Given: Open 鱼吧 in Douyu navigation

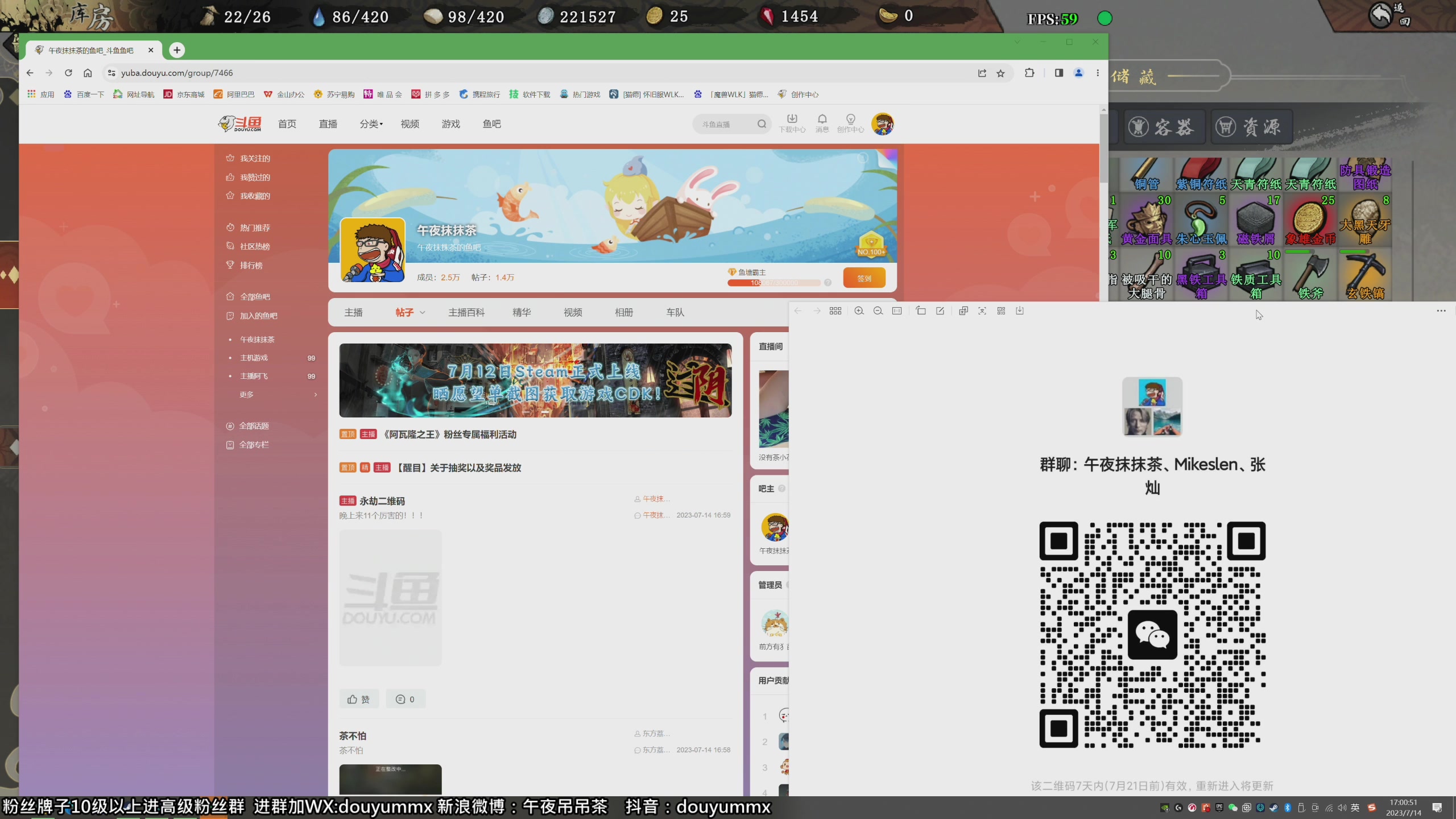Looking at the screenshot, I should pos(492,124).
